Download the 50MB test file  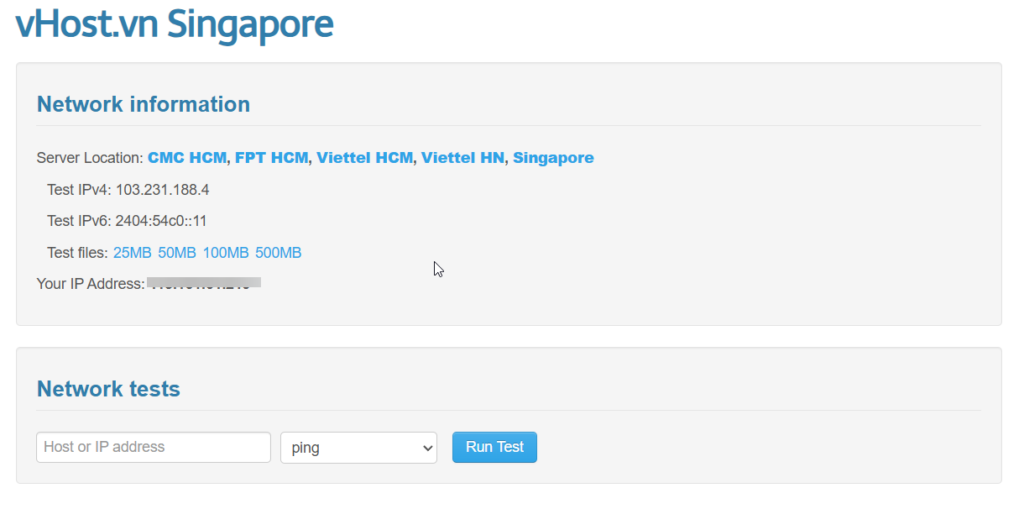tap(176, 253)
